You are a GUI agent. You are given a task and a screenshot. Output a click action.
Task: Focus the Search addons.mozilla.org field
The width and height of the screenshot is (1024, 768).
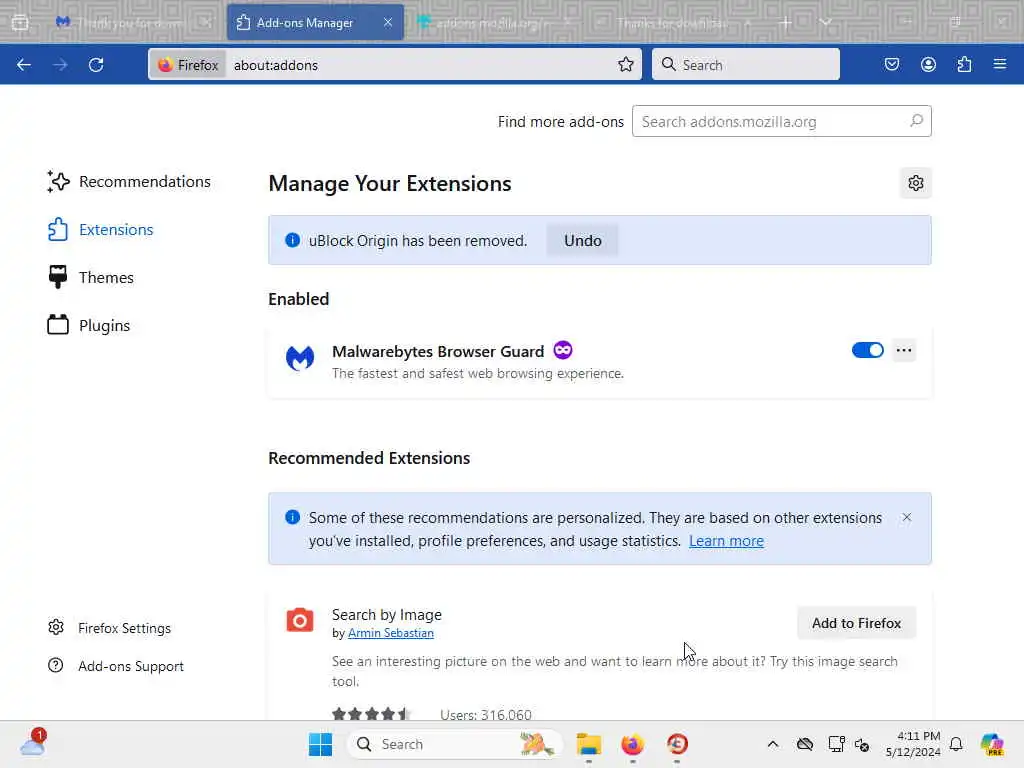coord(782,121)
